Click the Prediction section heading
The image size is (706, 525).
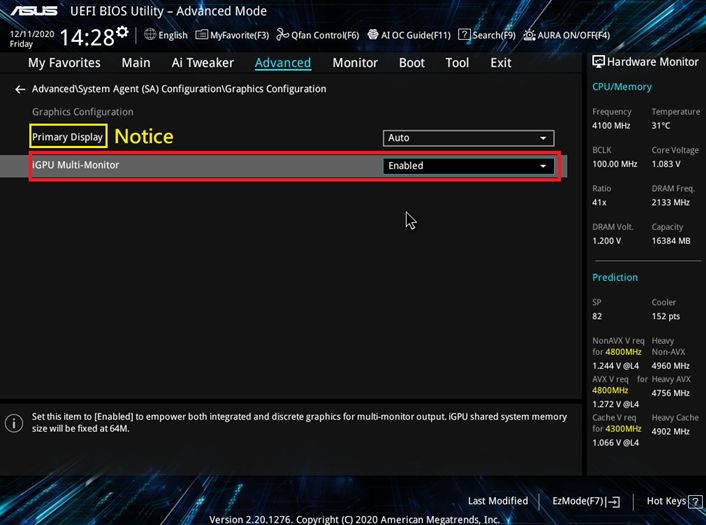coord(615,278)
